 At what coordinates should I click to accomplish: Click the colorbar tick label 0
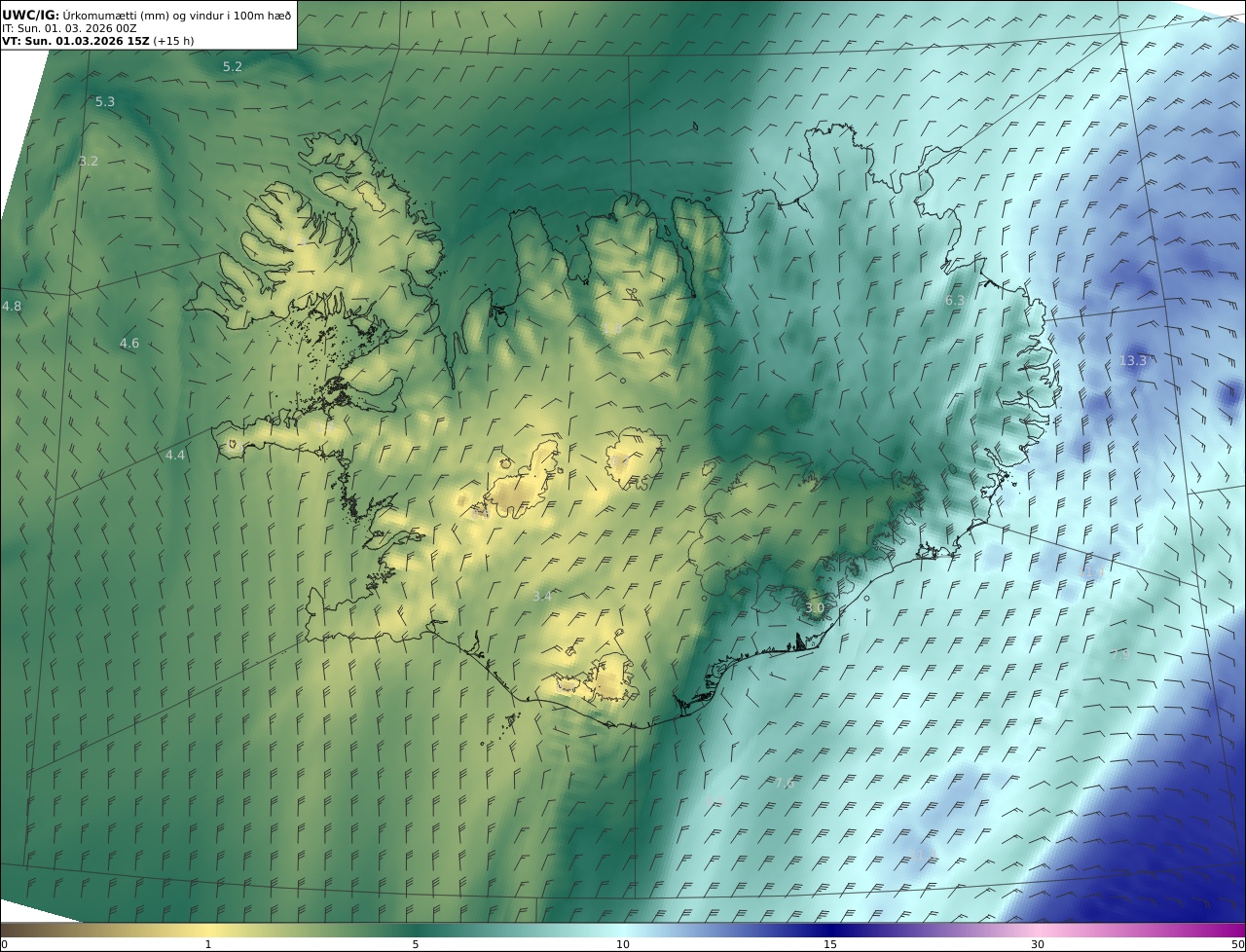coord(4,944)
